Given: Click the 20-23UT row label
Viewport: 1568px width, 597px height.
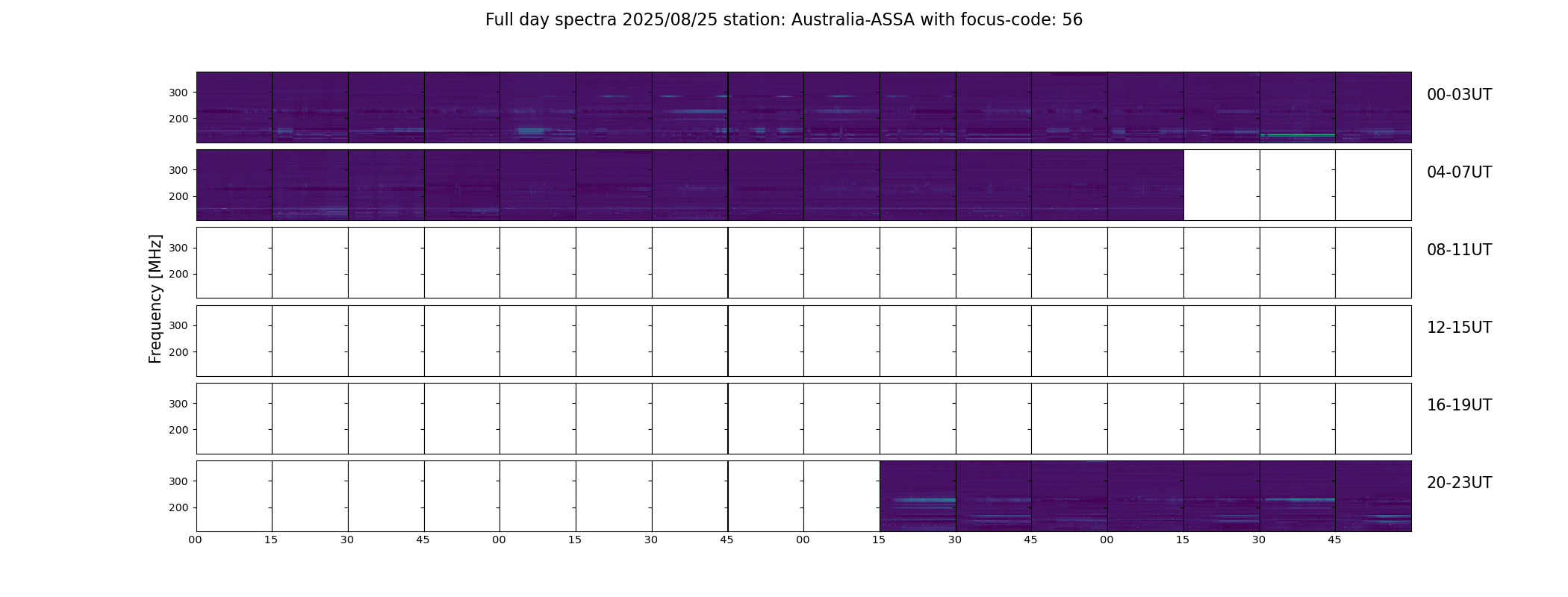Looking at the screenshot, I should tap(1459, 483).
